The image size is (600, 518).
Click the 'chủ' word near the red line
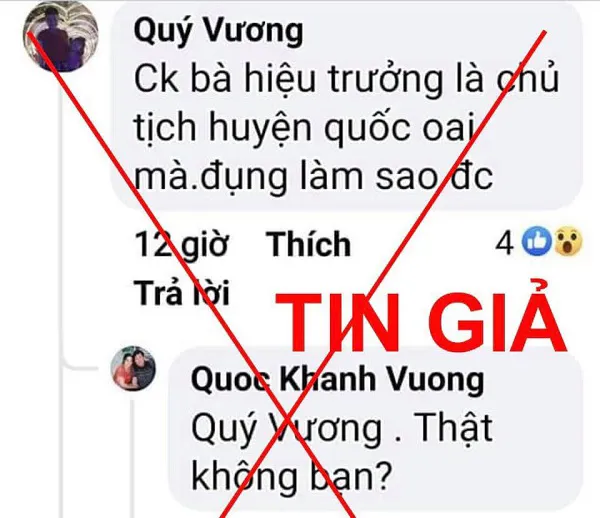(x=527, y=78)
